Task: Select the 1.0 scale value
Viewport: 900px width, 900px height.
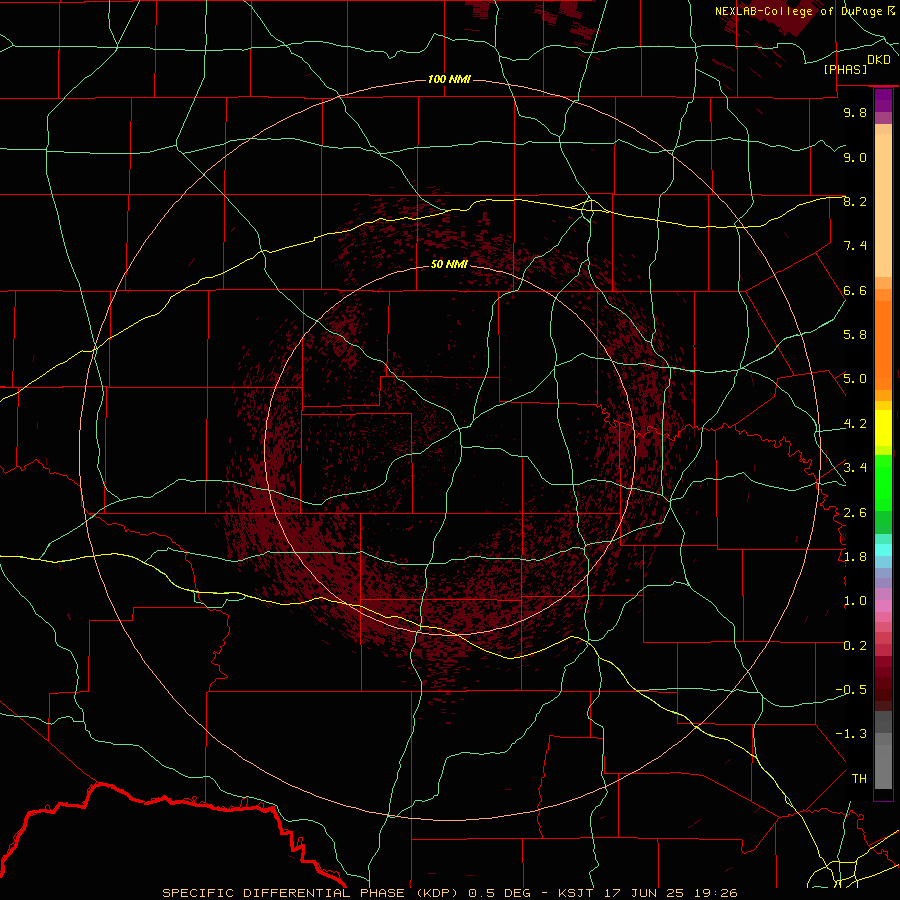Action: click(x=855, y=601)
